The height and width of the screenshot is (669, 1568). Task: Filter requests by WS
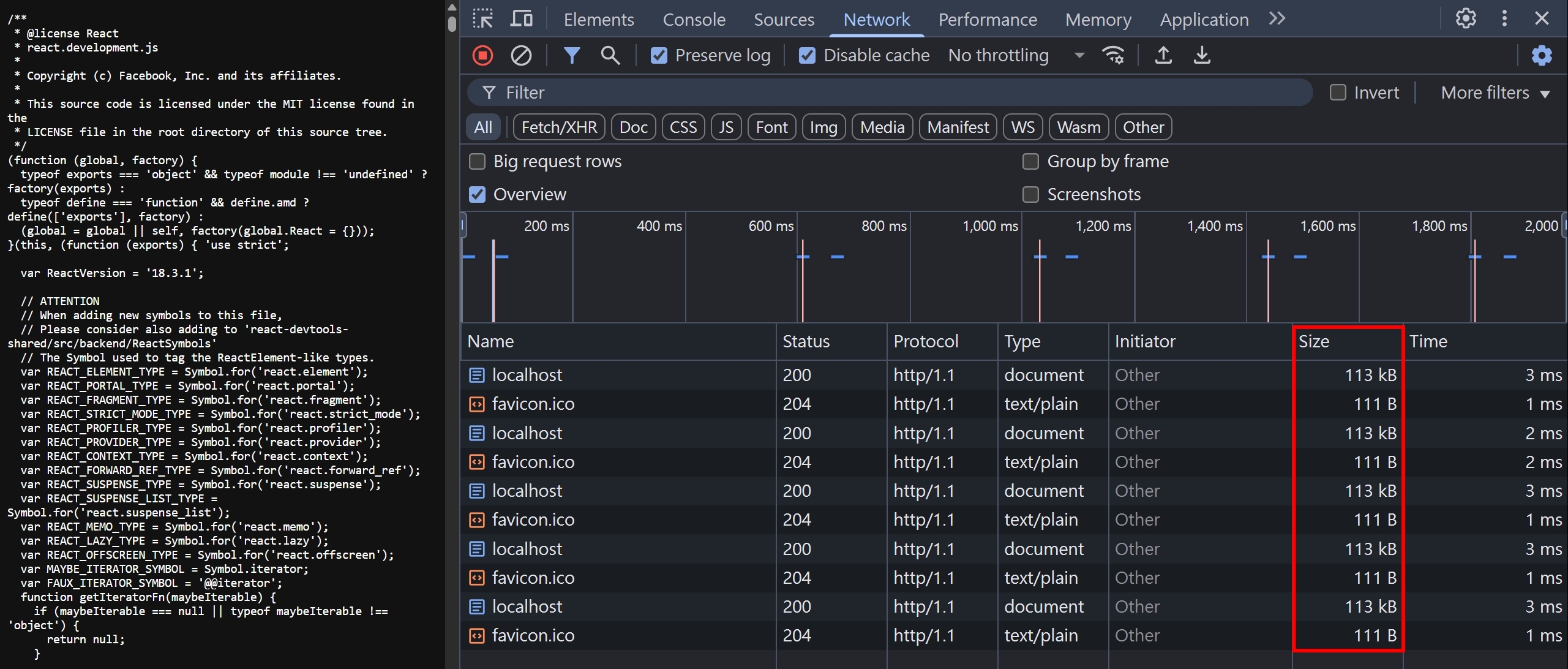click(1022, 127)
